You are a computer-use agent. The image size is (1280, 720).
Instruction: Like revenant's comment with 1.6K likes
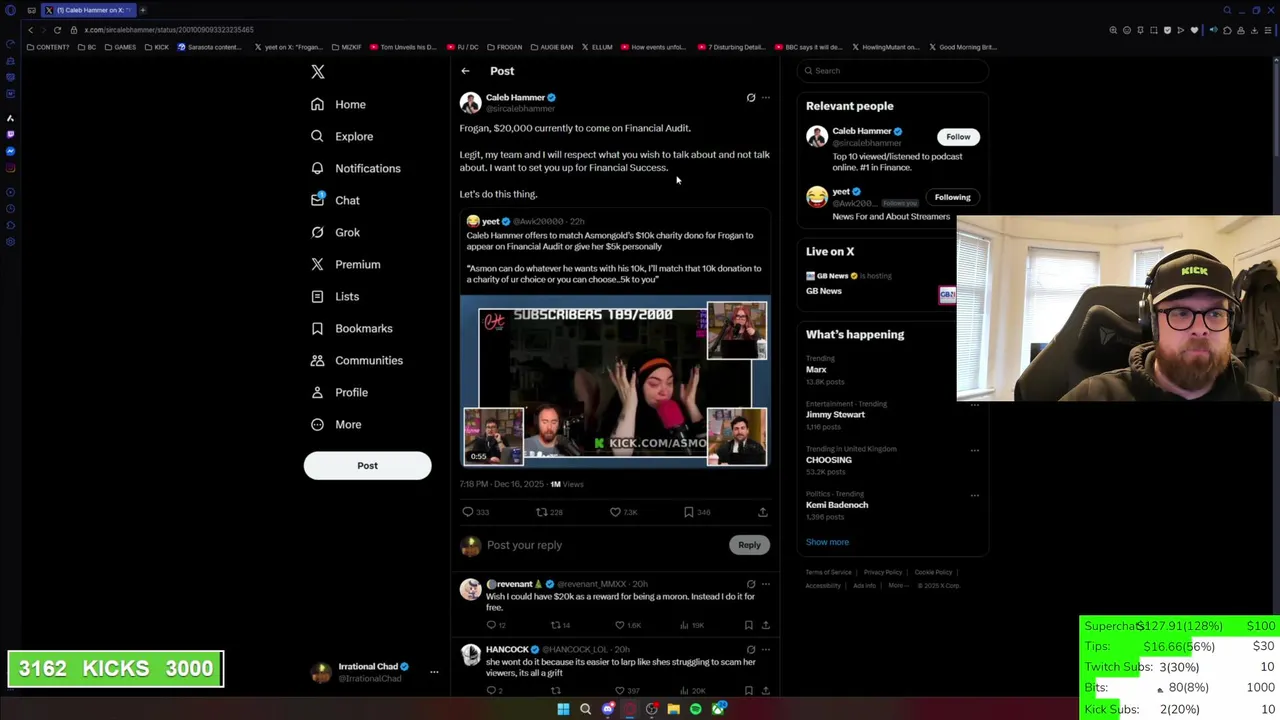620,625
